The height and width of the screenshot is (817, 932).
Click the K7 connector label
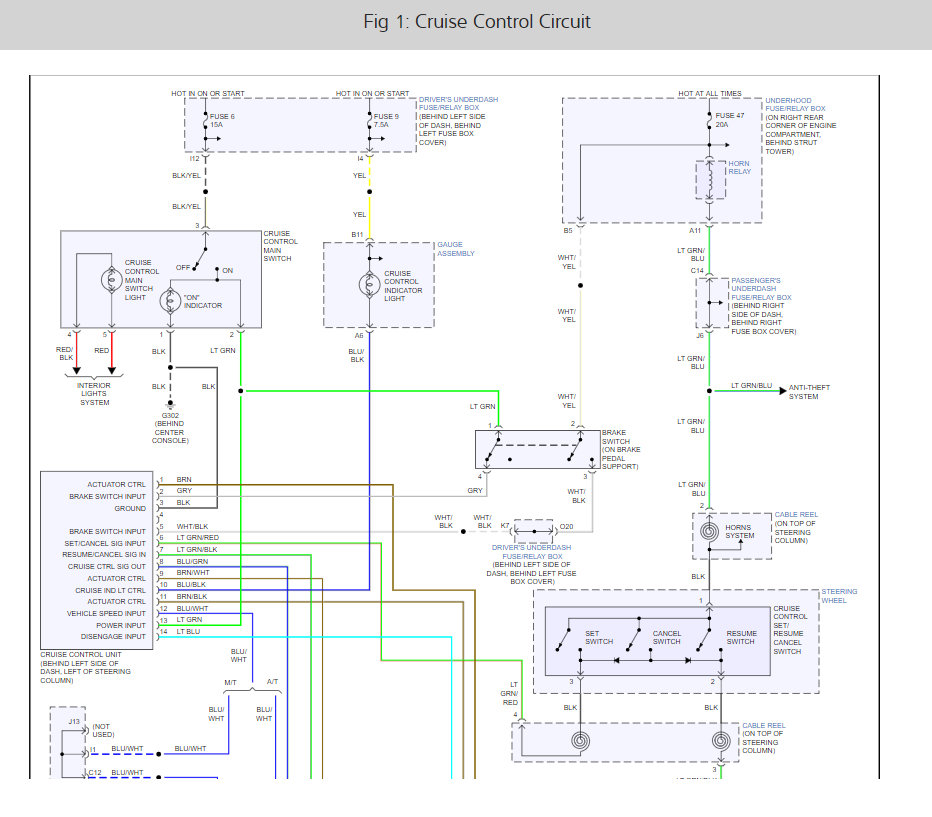[x=505, y=526]
